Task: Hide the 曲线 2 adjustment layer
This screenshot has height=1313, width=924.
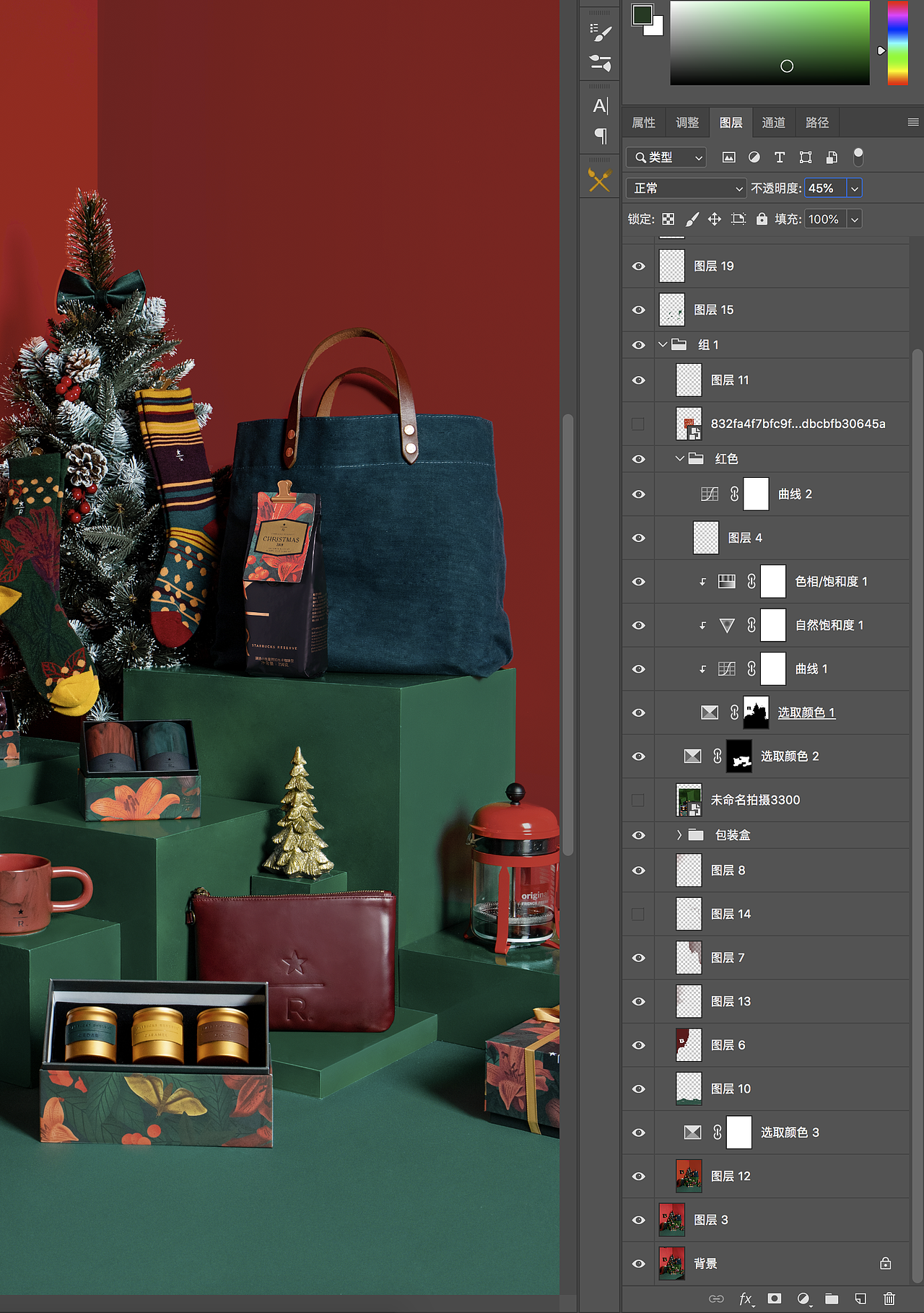Action: pos(639,494)
